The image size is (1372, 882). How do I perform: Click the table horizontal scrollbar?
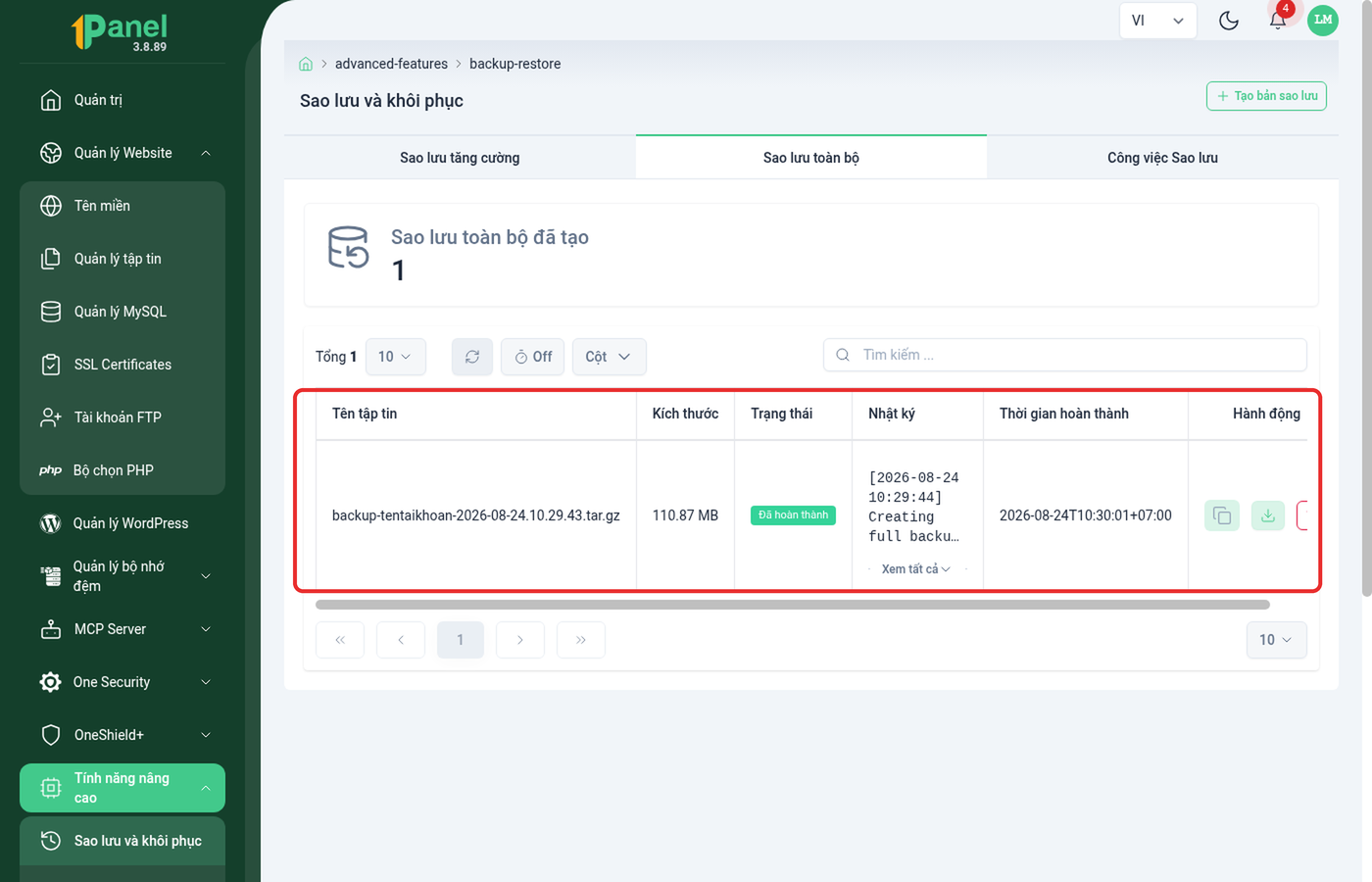coord(793,605)
